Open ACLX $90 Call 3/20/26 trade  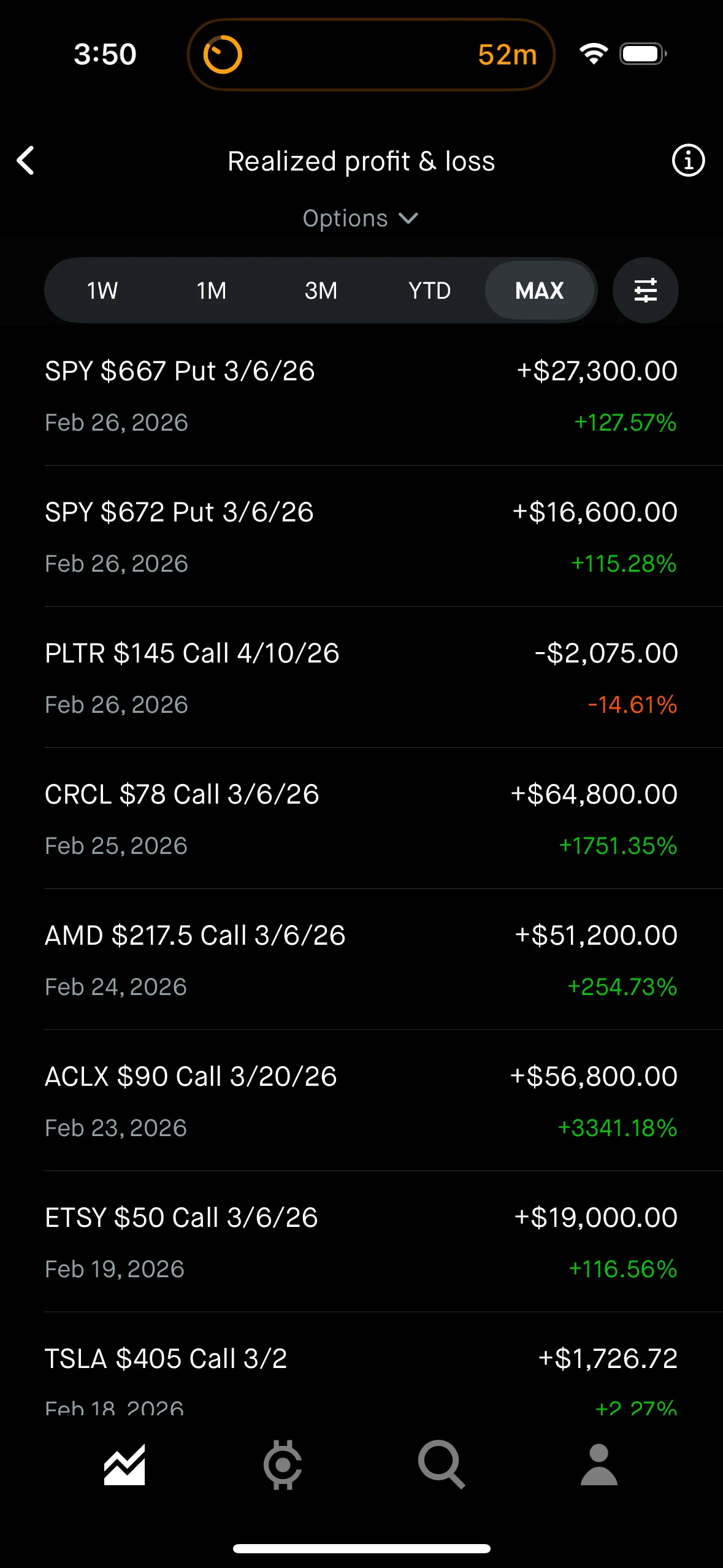(361, 1101)
